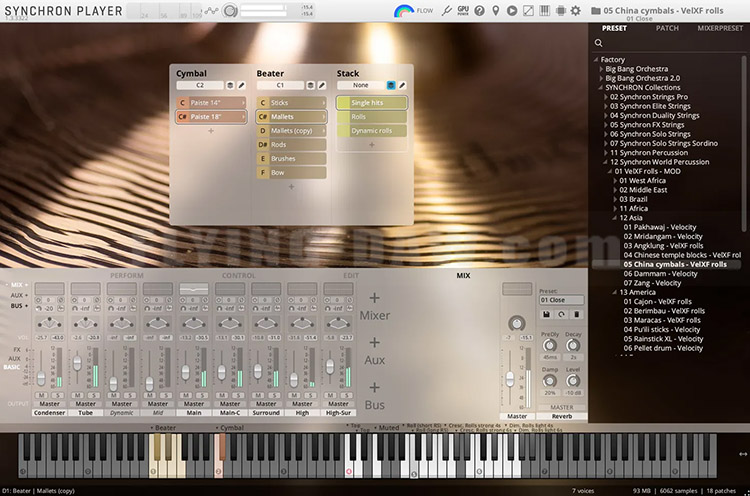Click the waveform icon next to header dial
The image size is (750, 496).
tap(211, 11)
